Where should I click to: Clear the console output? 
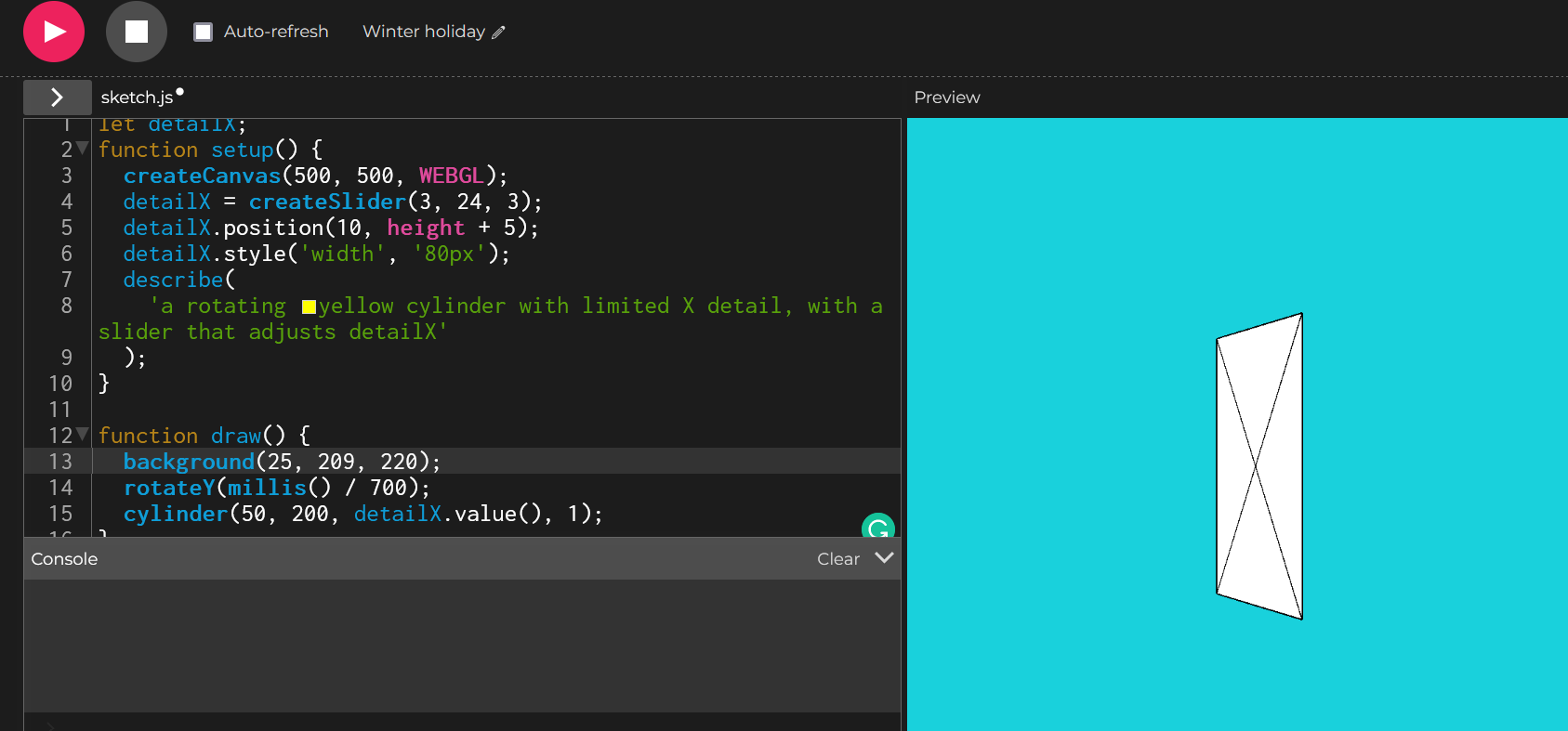click(837, 559)
